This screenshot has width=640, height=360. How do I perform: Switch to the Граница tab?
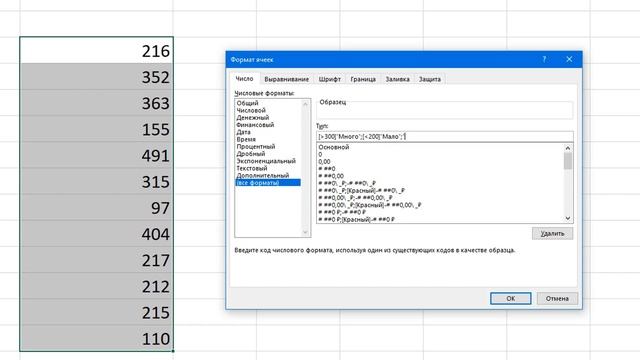click(x=363, y=79)
